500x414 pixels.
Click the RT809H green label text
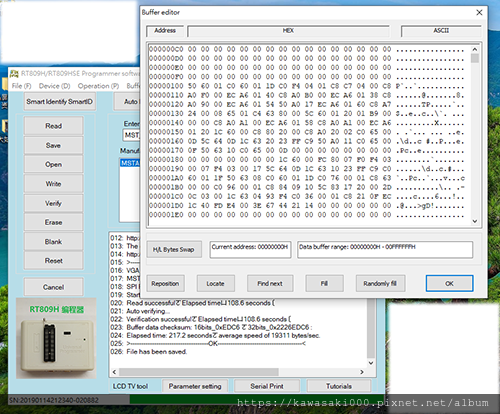(x=57, y=309)
